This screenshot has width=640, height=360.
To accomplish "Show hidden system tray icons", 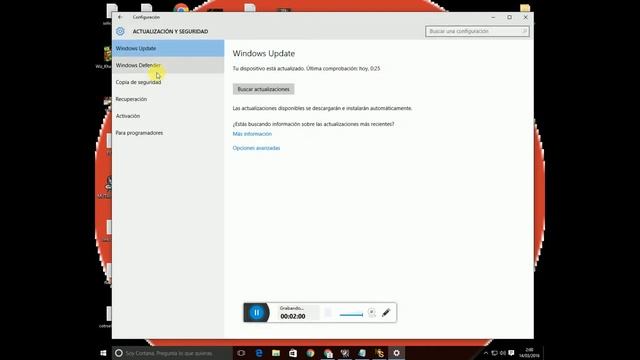I will pyautogui.click(x=486, y=353).
